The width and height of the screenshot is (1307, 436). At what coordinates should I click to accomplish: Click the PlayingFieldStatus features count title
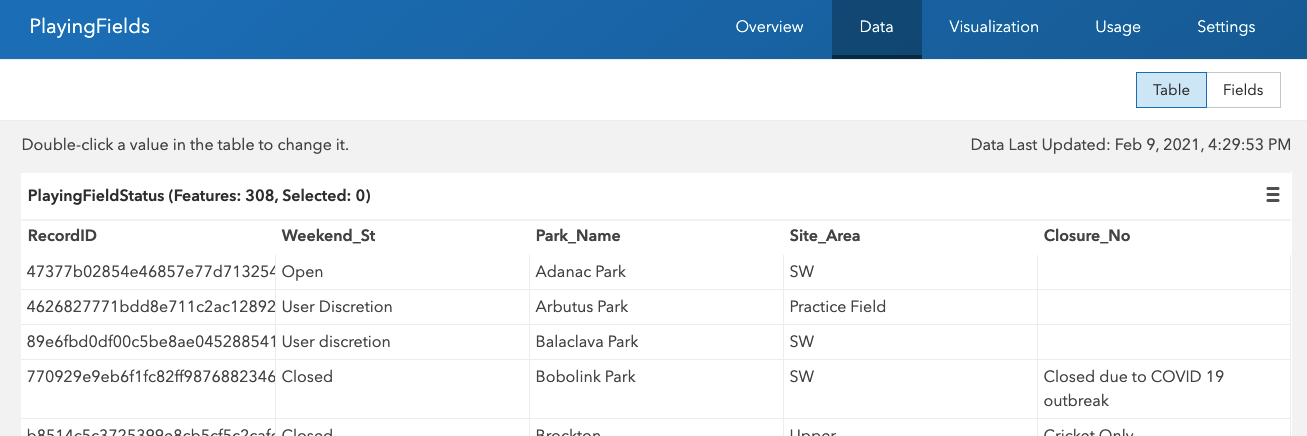point(199,196)
